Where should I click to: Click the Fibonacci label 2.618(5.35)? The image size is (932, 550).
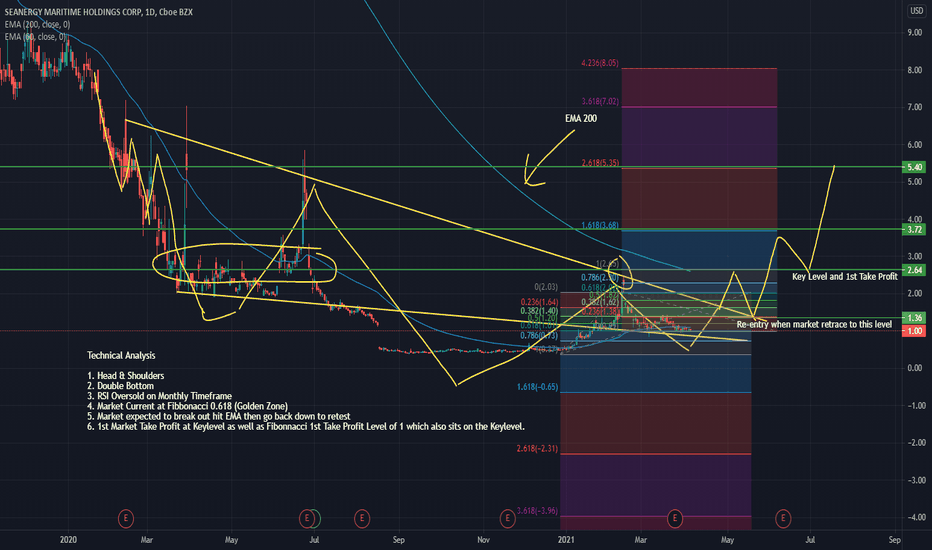pyautogui.click(x=600, y=163)
